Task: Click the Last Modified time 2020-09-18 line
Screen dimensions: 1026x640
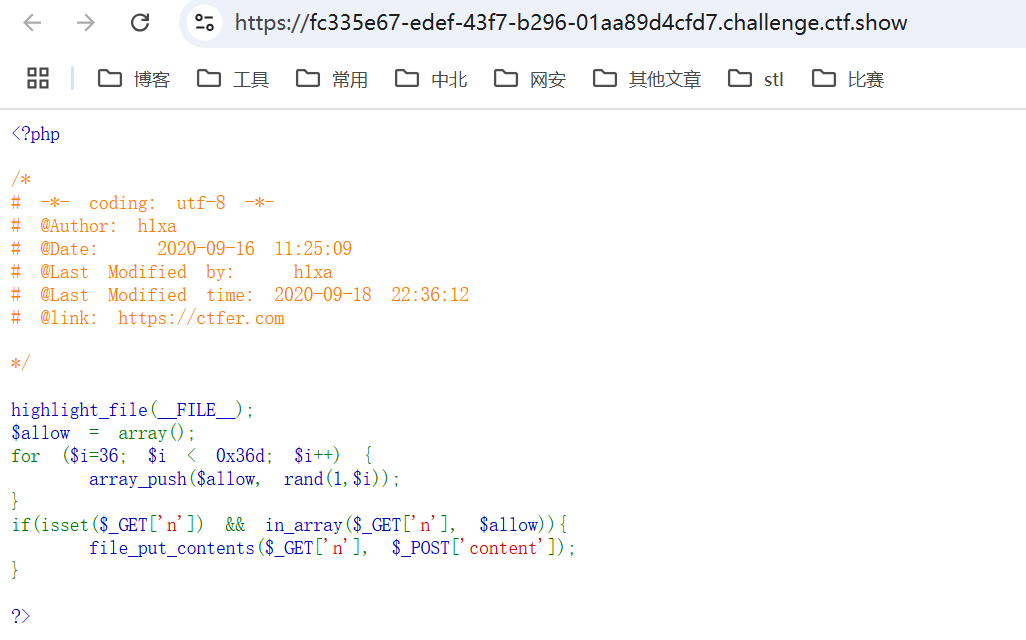Action: point(240,295)
